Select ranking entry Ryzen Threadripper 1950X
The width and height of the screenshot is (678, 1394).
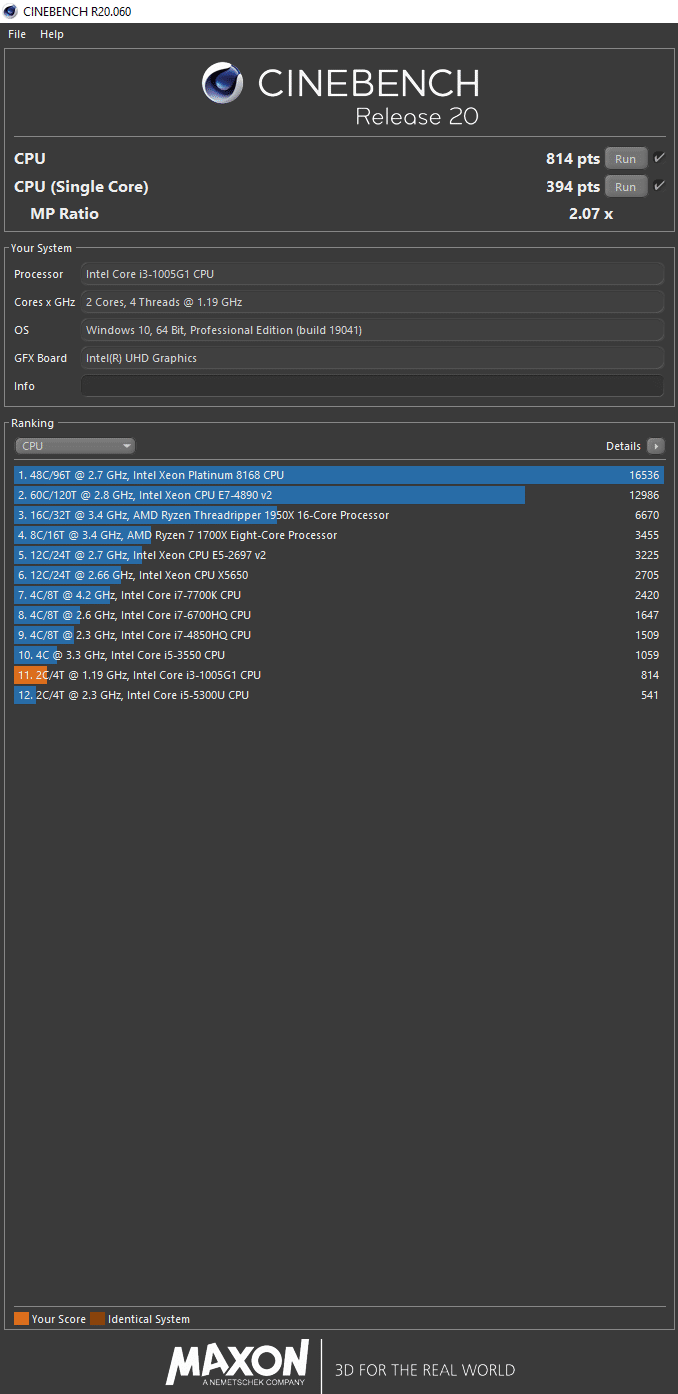(339, 515)
